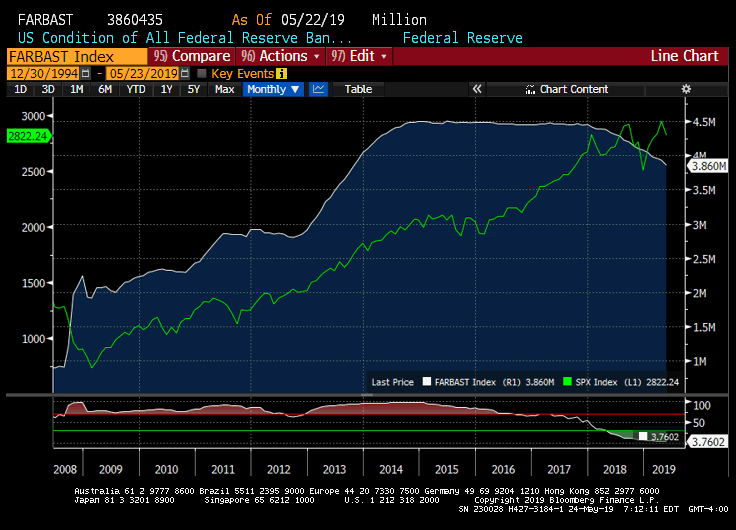Select the 1D range tab
736x530 pixels.
pos(20,89)
